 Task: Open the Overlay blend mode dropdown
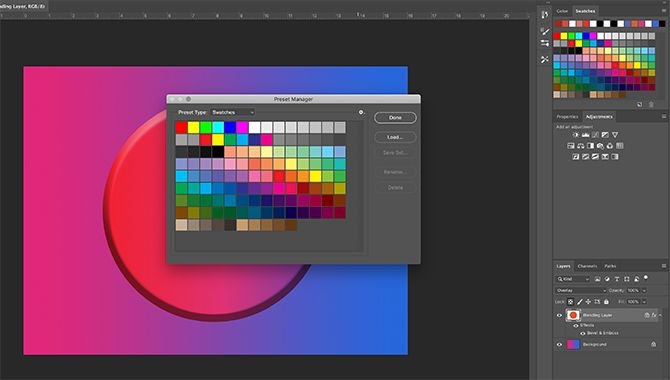tap(581, 291)
